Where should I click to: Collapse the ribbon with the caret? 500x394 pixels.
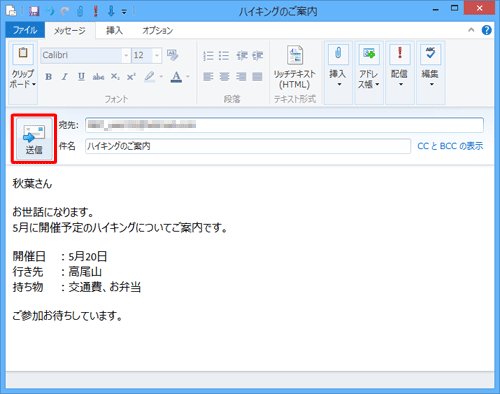coord(471,30)
